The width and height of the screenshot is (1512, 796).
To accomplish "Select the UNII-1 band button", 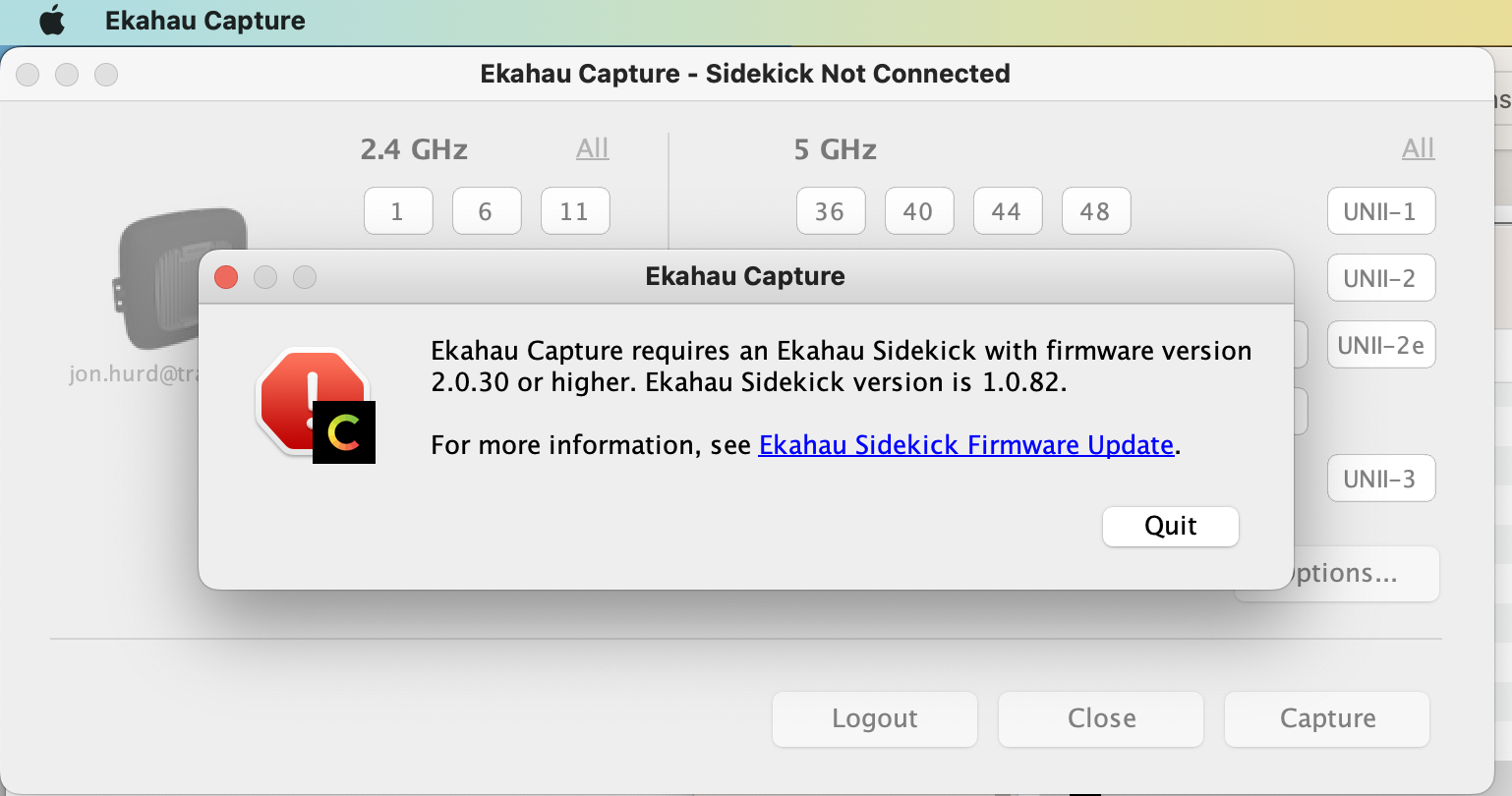I will coord(1380,211).
